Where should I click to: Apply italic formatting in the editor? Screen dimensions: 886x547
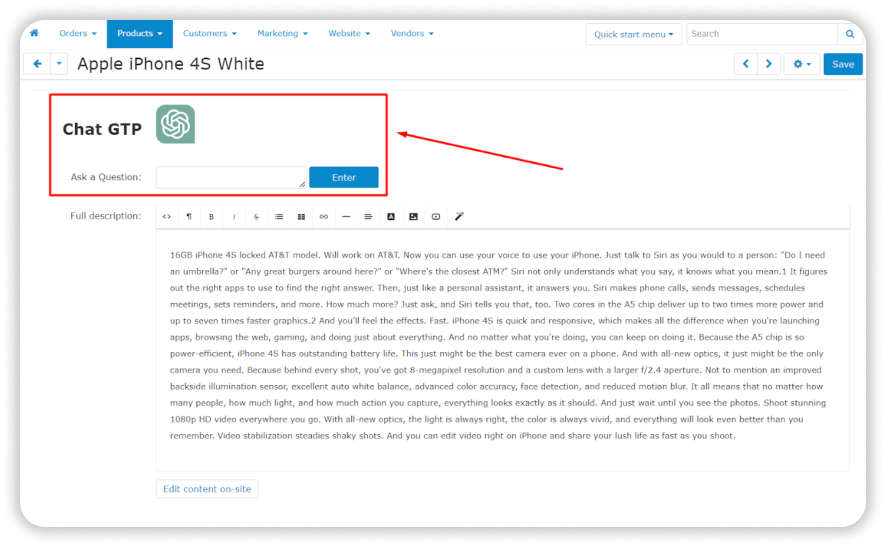tap(234, 216)
